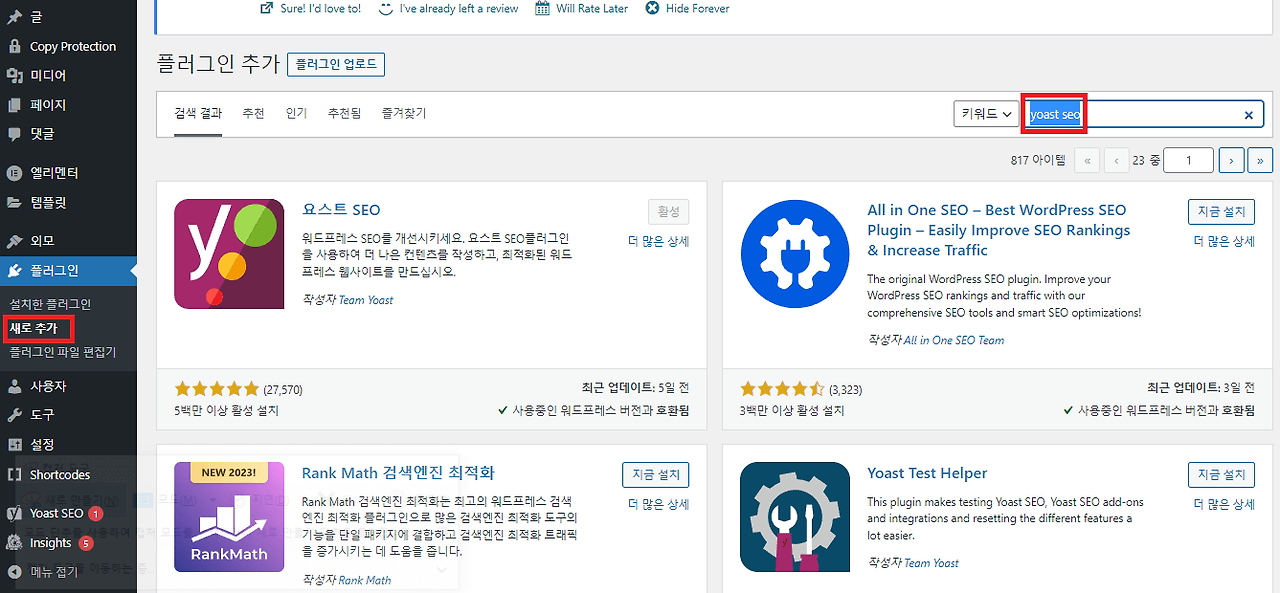Click the Shortcodes bracket icon
The height and width of the screenshot is (593, 1280).
click(x=14, y=474)
